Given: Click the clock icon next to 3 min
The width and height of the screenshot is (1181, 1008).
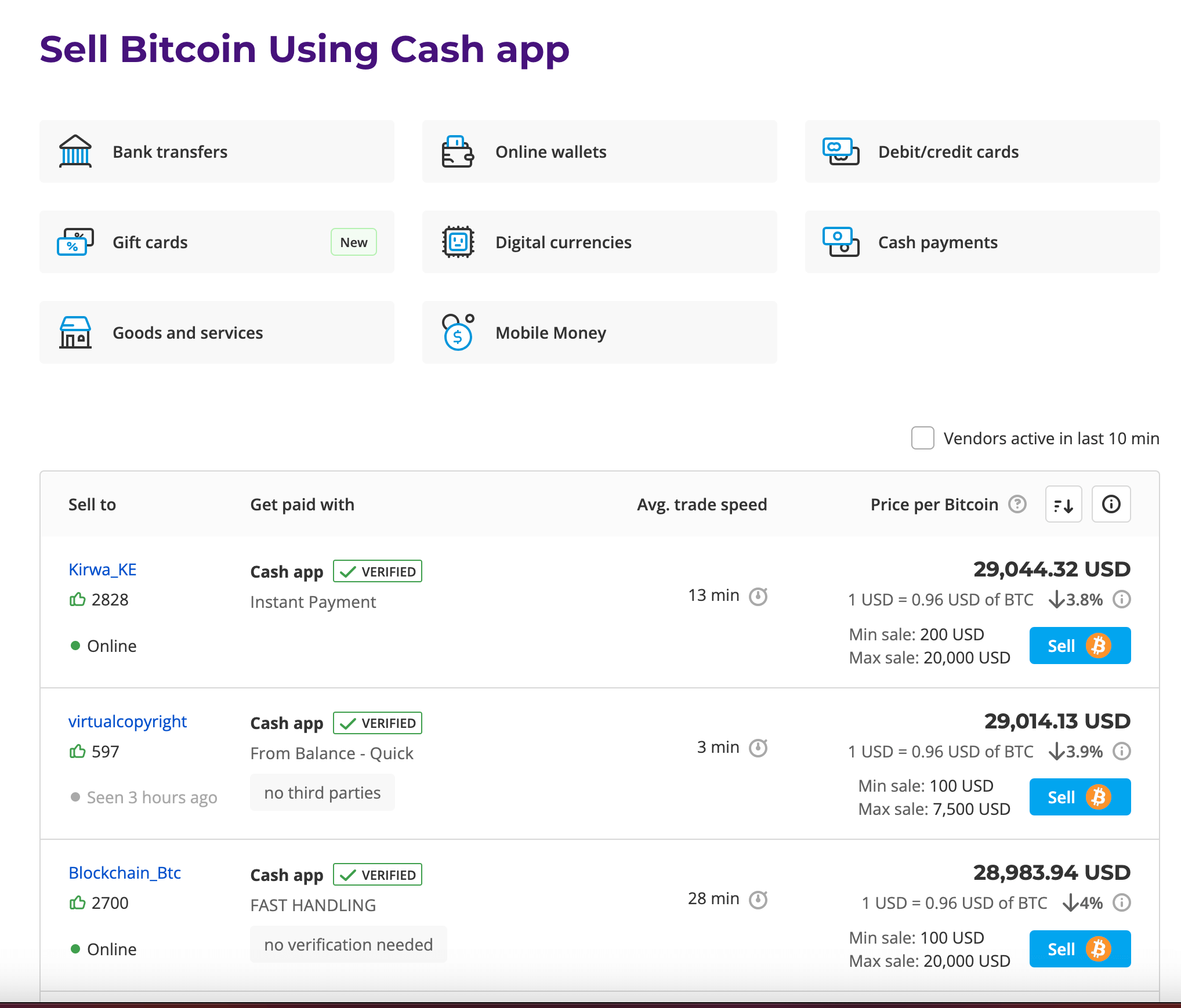Looking at the screenshot, I should 758,748.
